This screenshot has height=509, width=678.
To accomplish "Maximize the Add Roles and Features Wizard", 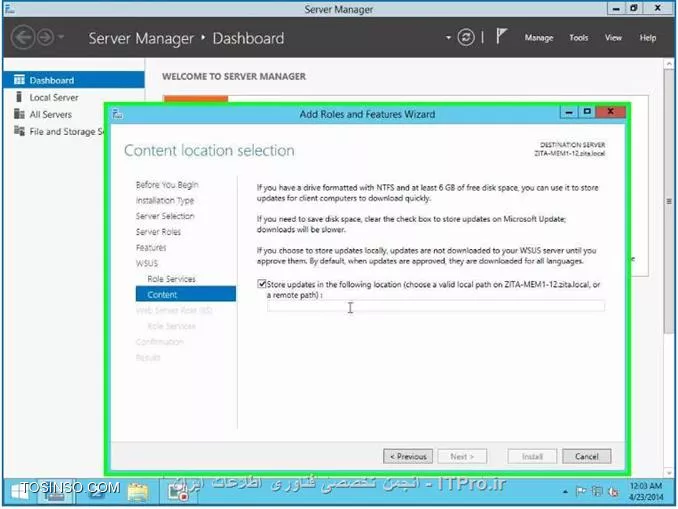I will coord(587,112).
